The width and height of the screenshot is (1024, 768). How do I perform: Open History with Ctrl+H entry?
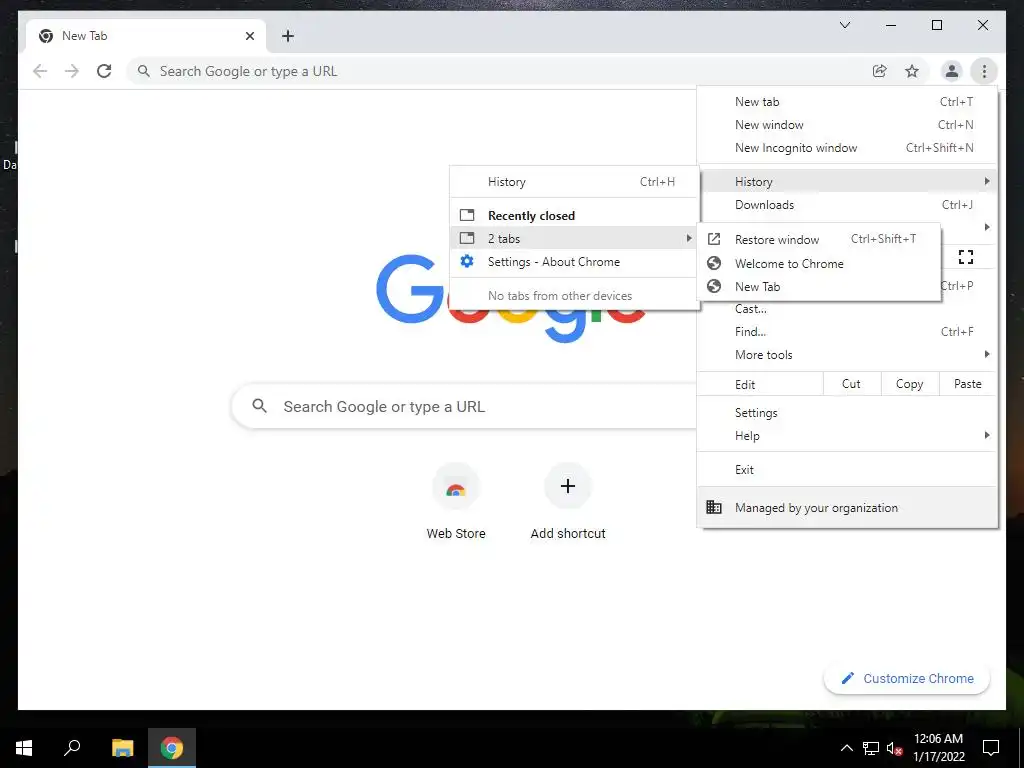click(x=575, y=182)
